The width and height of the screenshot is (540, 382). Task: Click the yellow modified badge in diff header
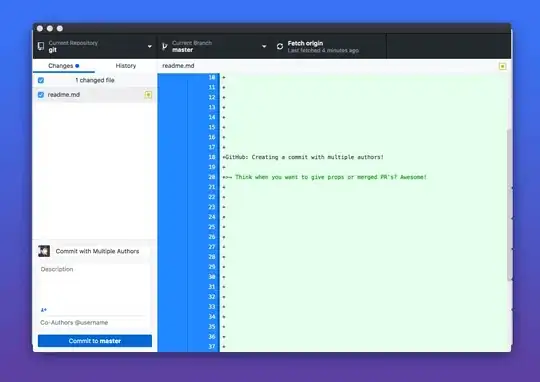502,66
